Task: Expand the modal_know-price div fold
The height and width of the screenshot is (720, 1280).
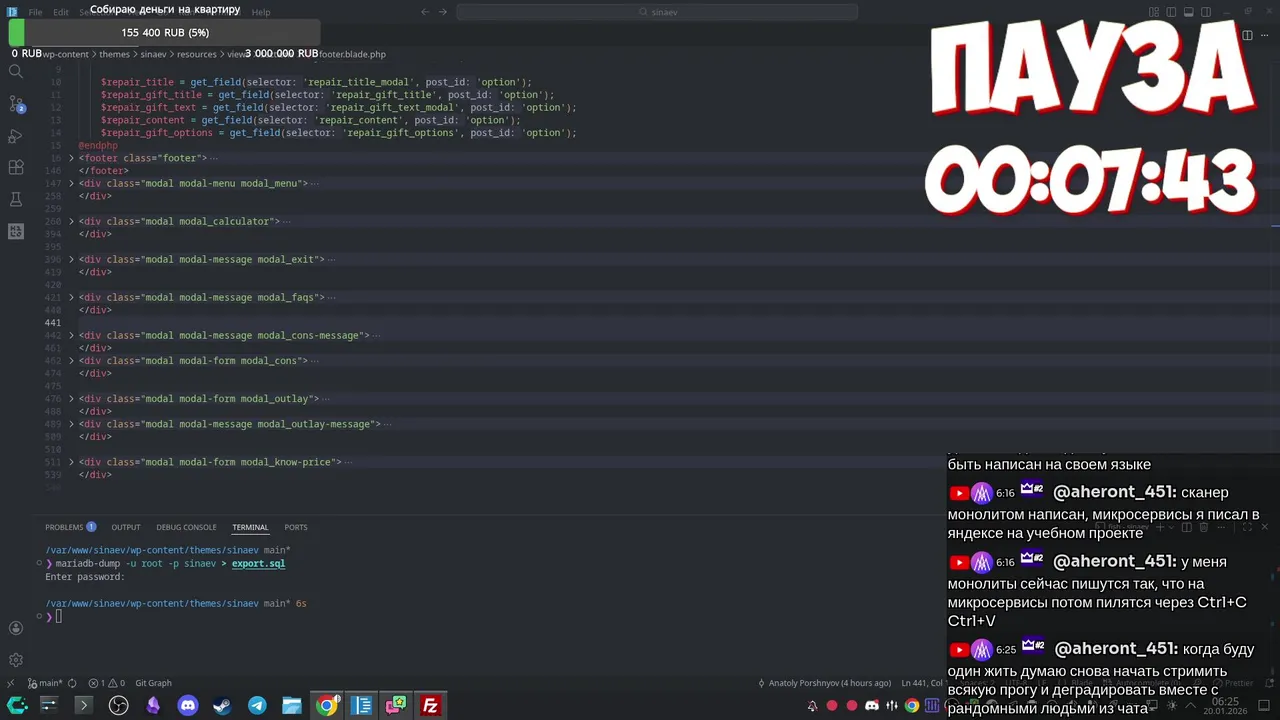Action: 71,462
